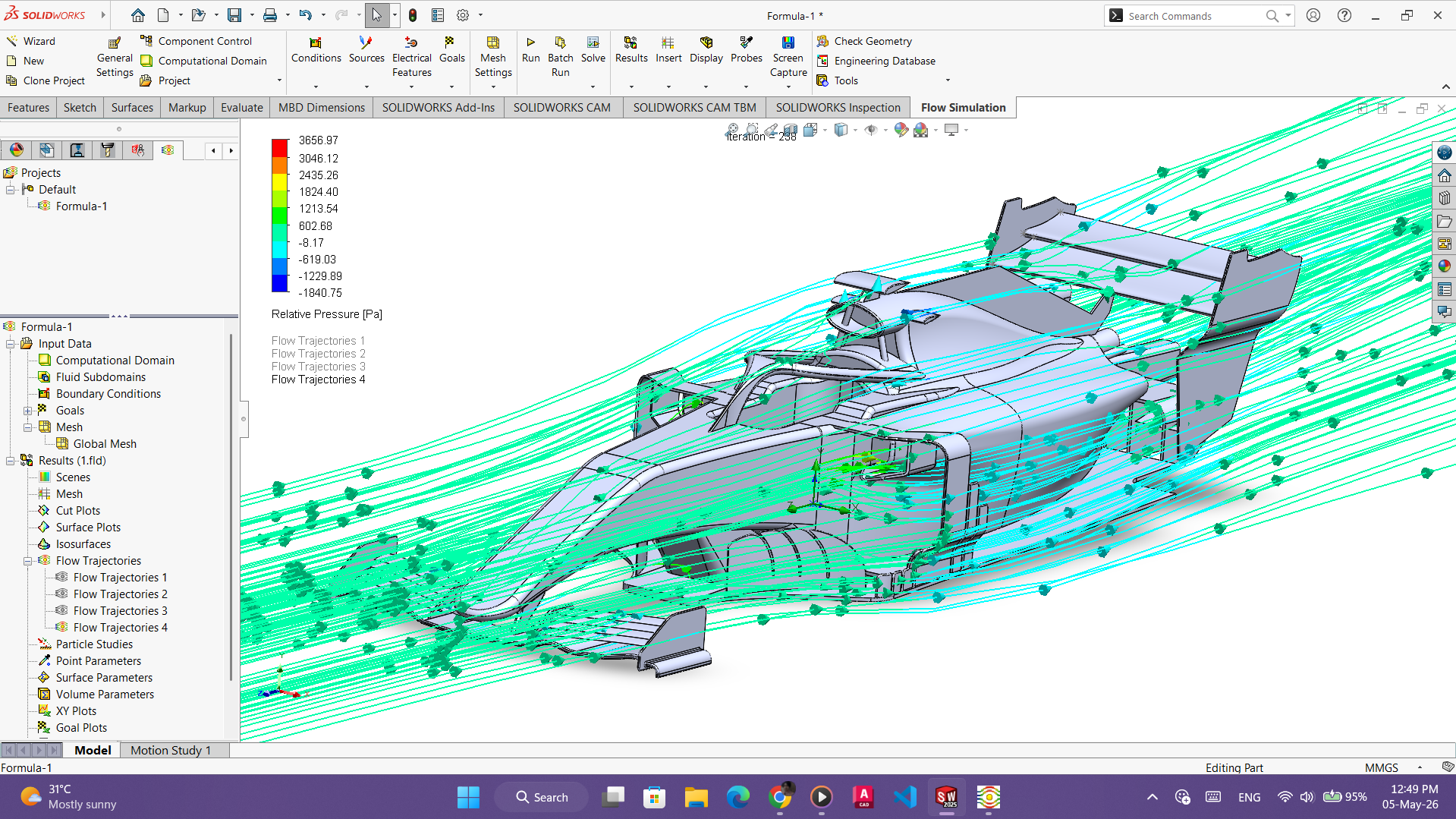Open Electrical Features tool
The image size is (1456, 819).
412,58
